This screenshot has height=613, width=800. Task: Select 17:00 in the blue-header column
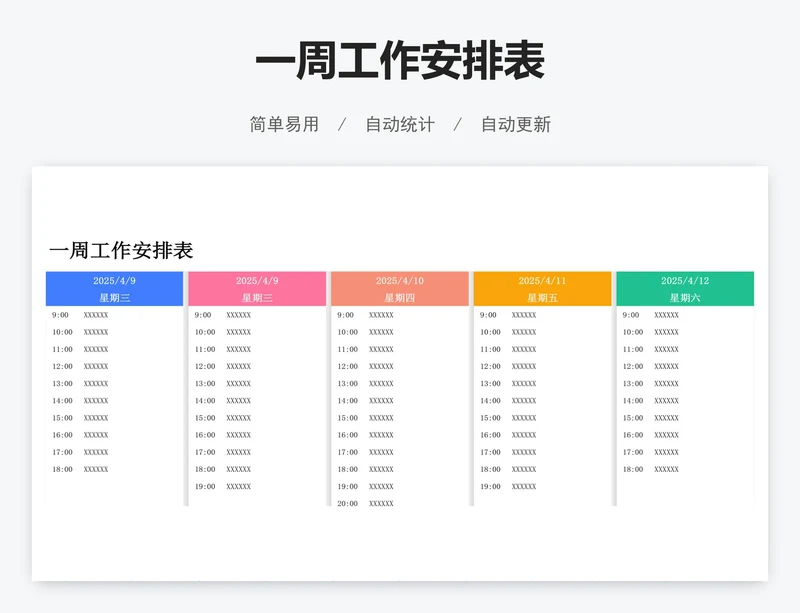click(x=62, y=452)
